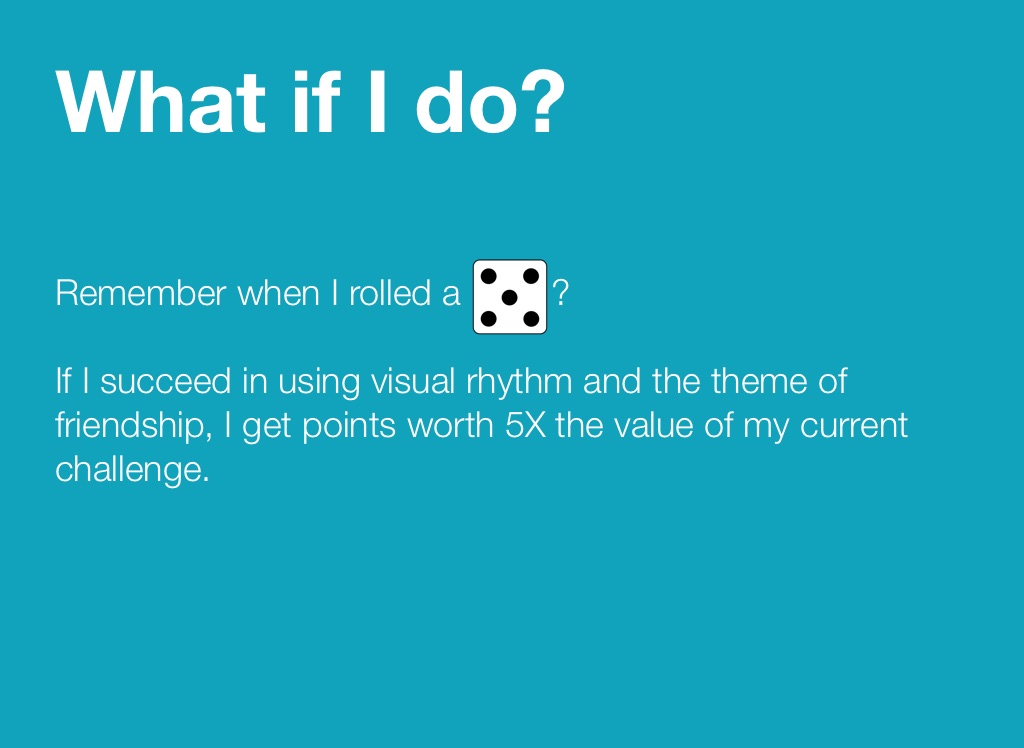Click the word "points" in the paragraph

(x=349, y=426)
